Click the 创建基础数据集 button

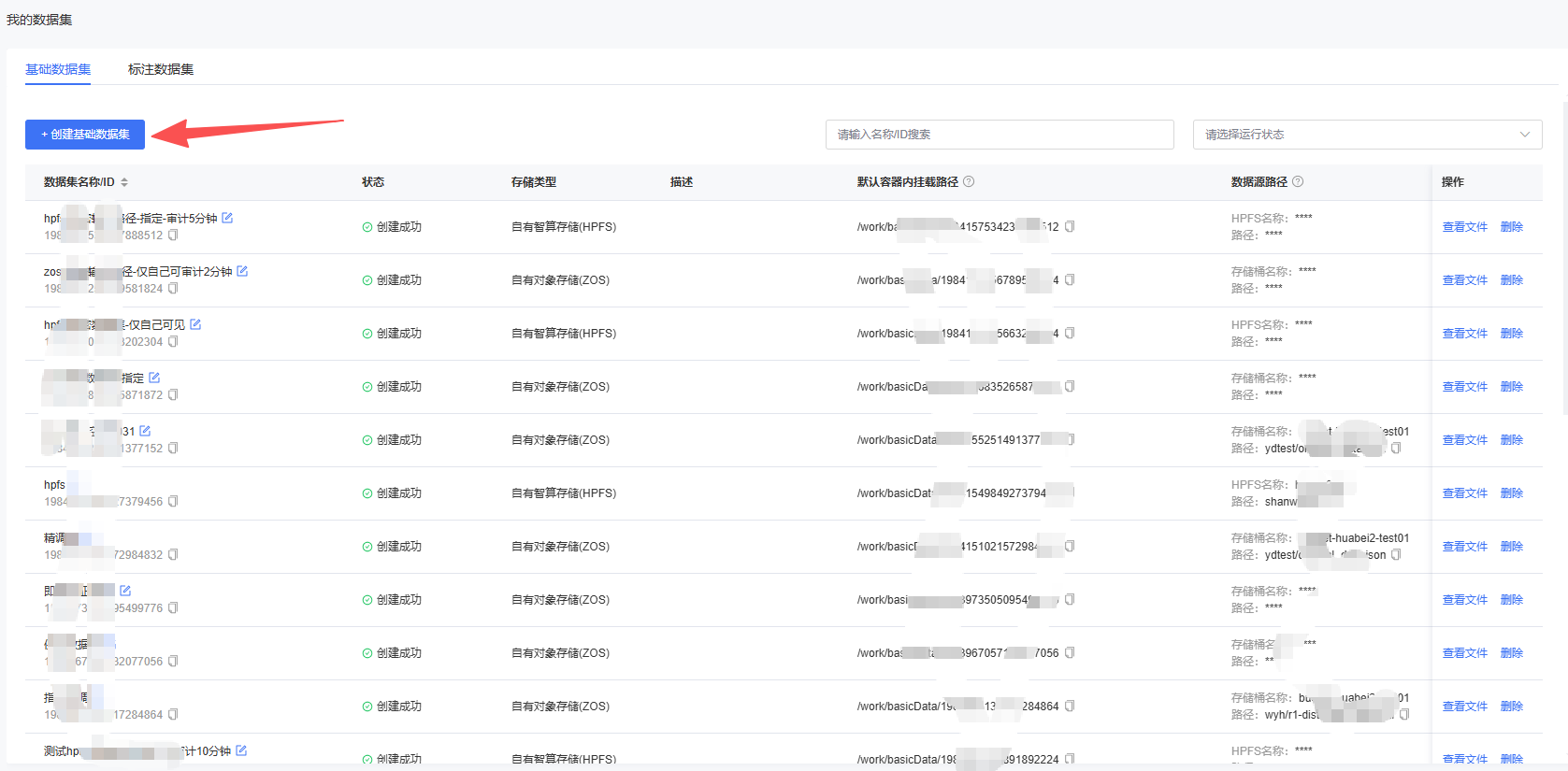click(x=85, y=135)
